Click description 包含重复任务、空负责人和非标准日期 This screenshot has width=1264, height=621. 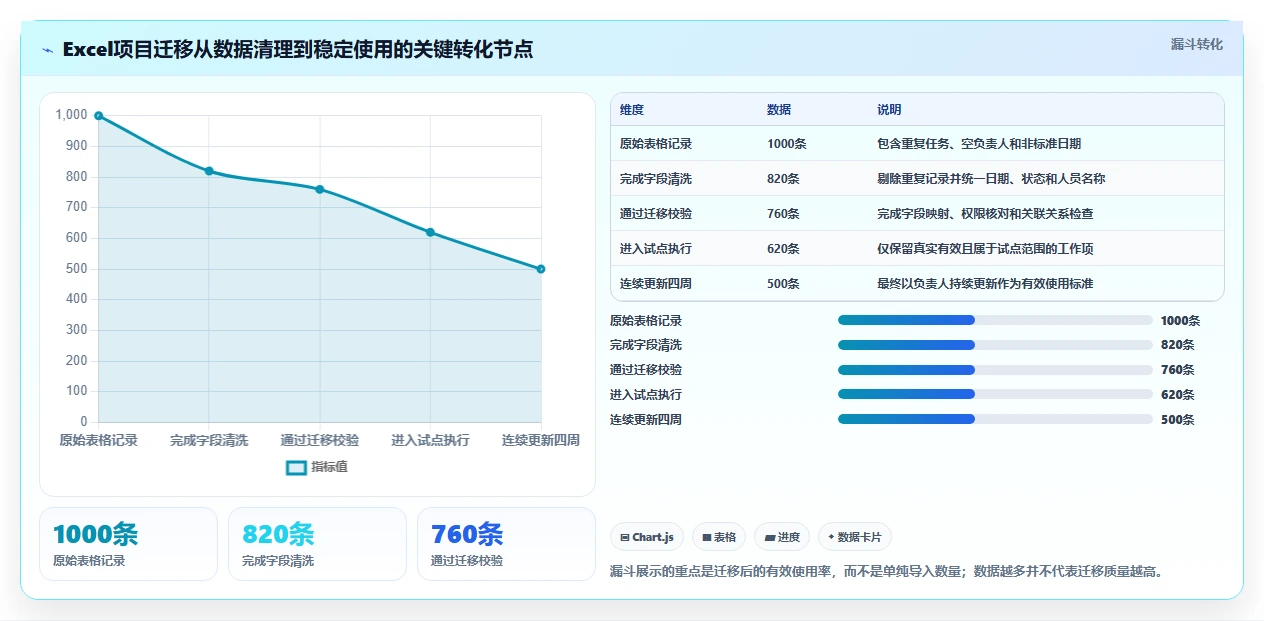point(979,144)
